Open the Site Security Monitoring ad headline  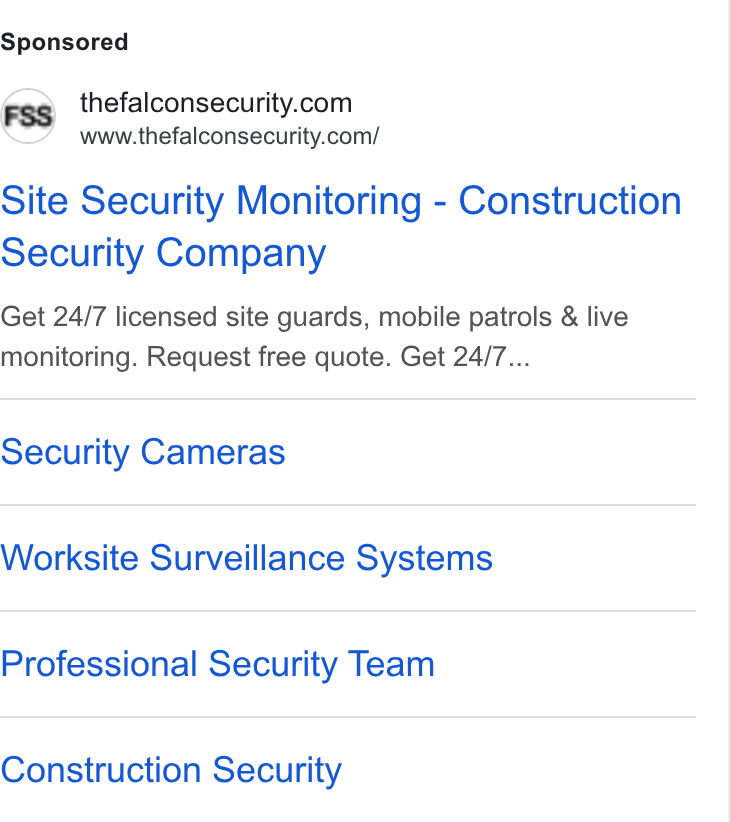(341, 226)
